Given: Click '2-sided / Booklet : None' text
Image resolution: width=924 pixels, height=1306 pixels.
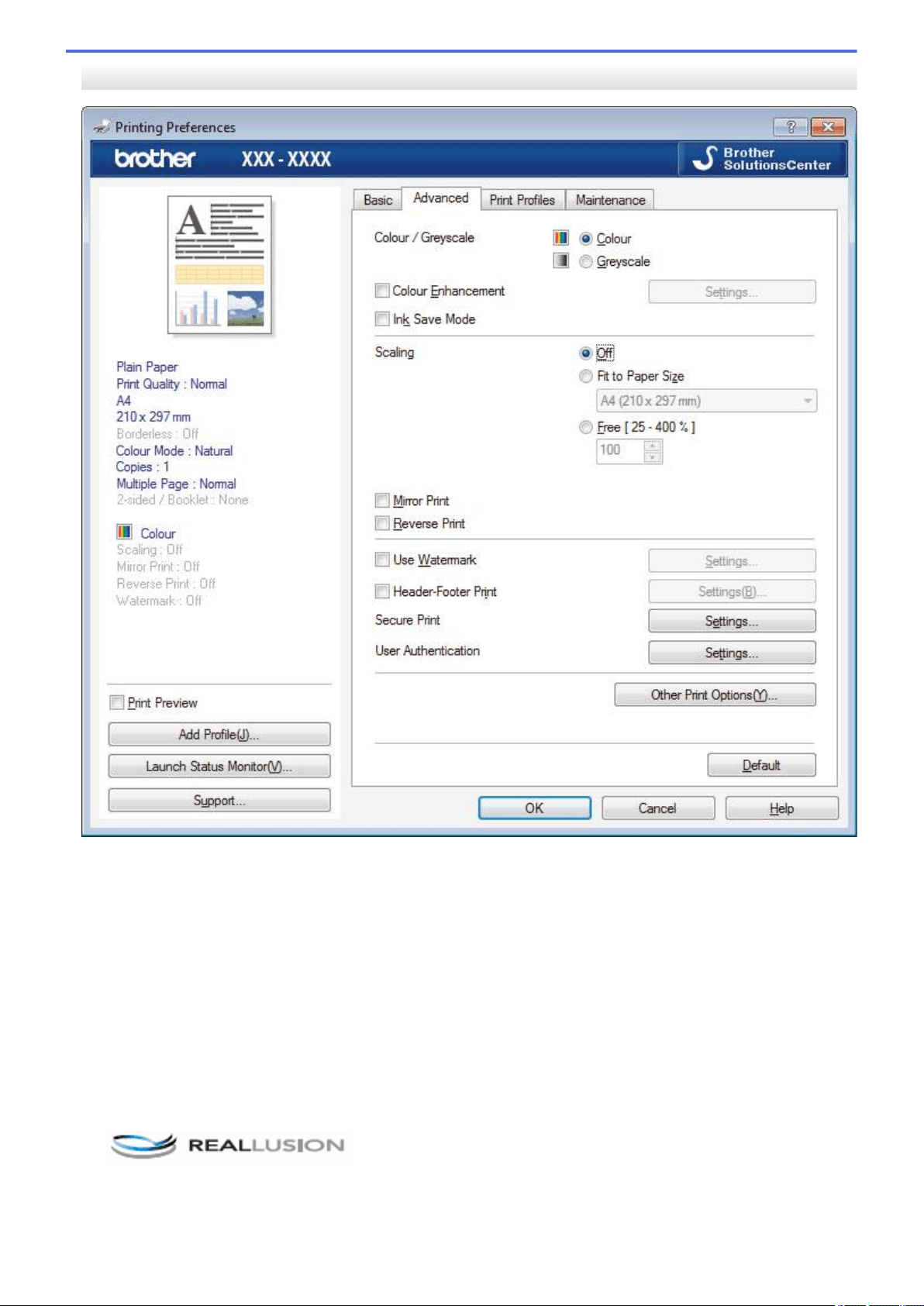Looking at the screenshot, I should [x=182, y=500].
